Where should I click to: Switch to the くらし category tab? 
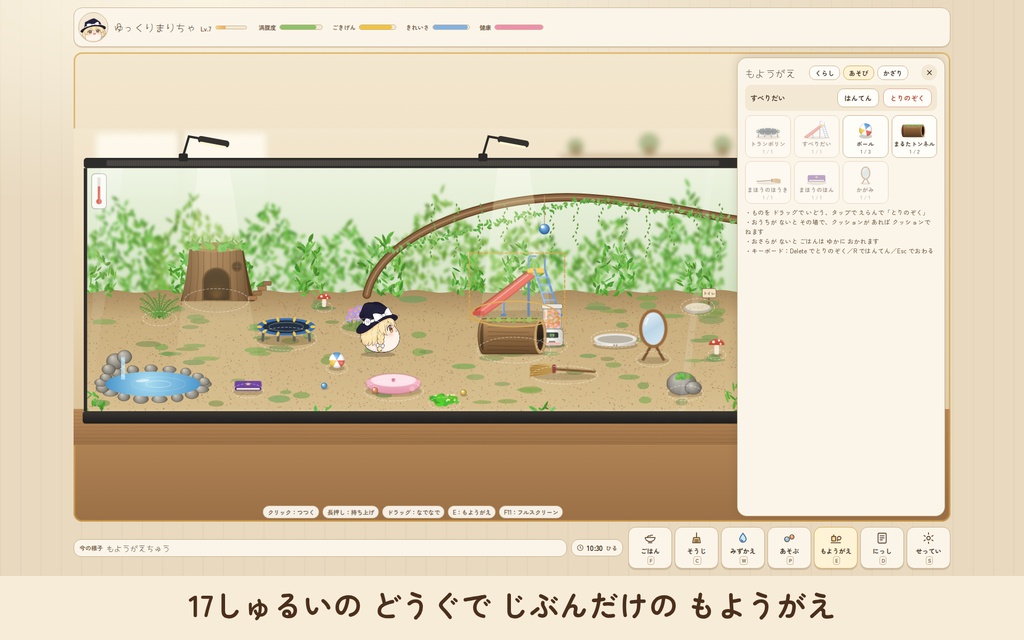824,73
